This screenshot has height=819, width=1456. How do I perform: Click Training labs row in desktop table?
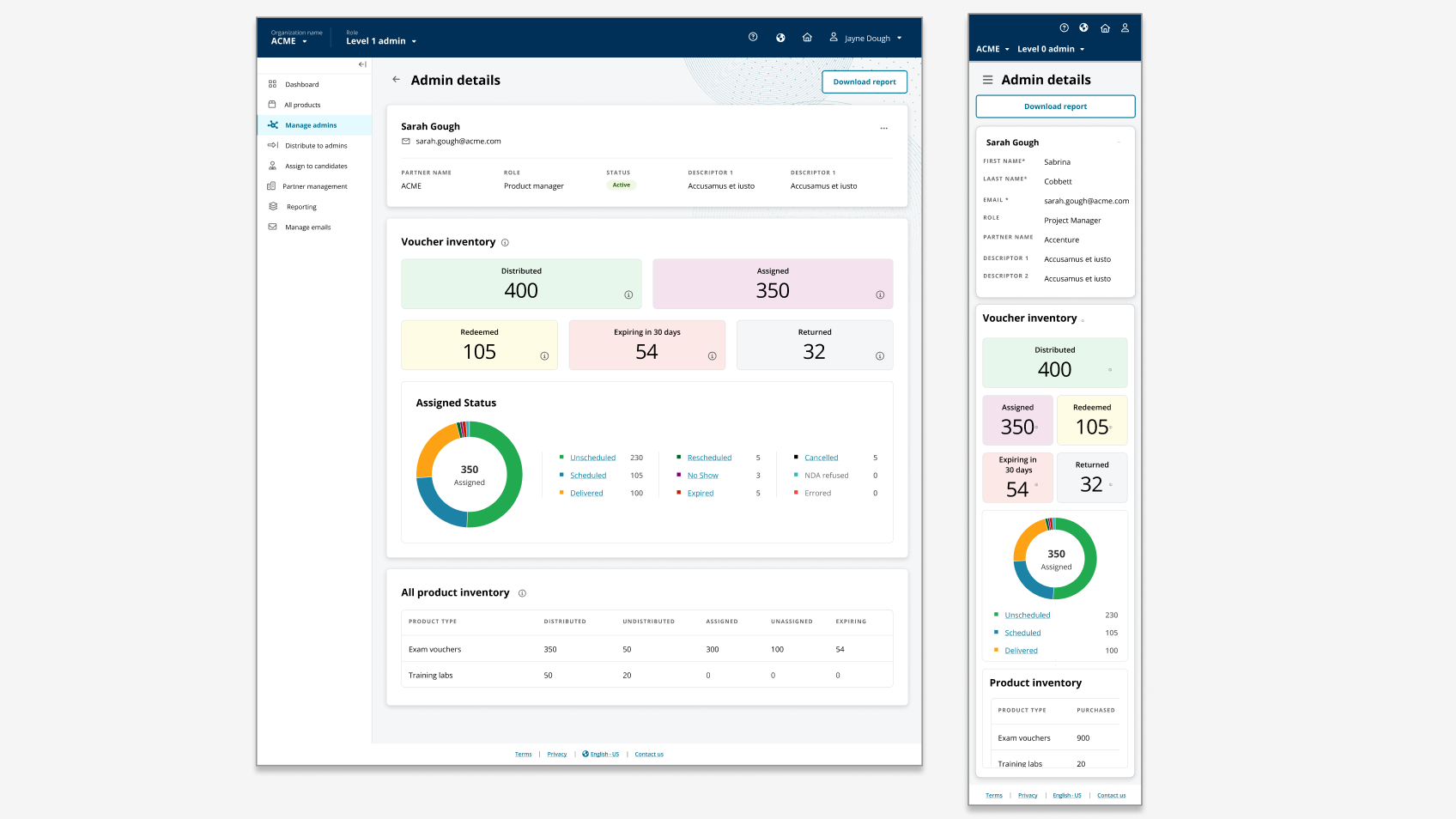[647, 675]
